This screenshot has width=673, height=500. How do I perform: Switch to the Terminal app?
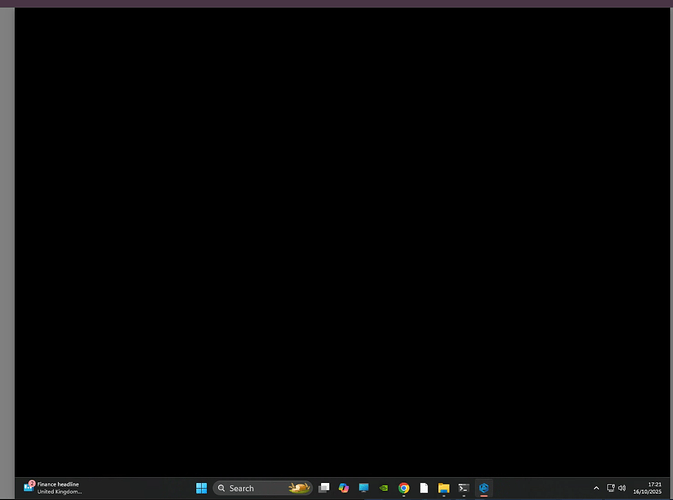pos(464,488)
